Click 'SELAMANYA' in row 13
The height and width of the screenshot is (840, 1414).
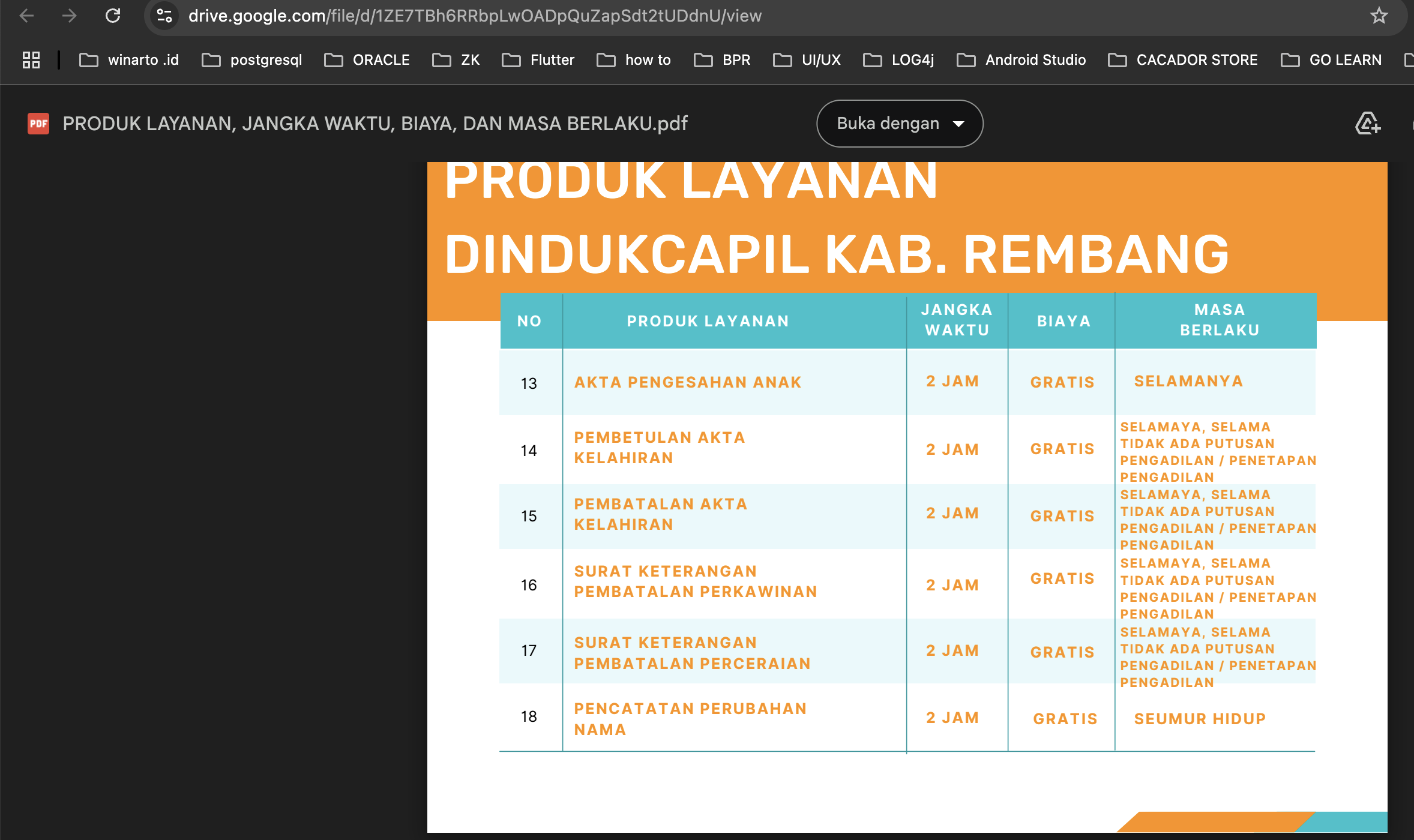1188,381
